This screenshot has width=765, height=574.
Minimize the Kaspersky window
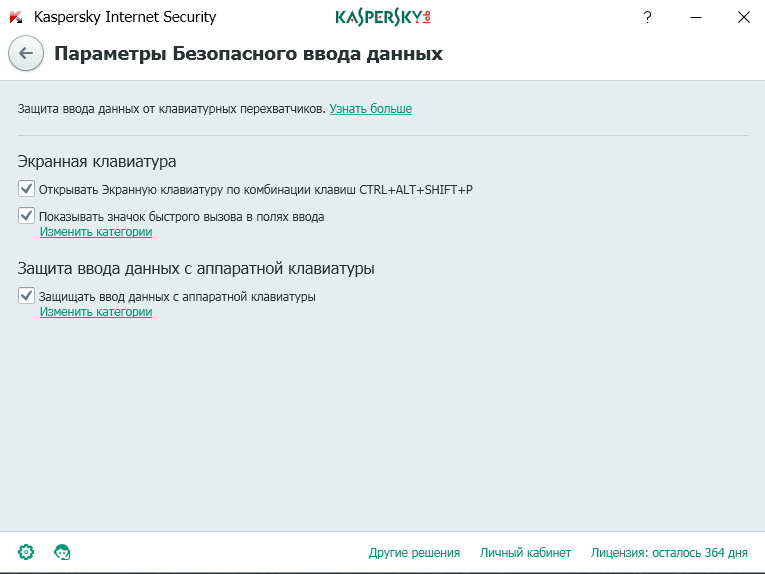(696, 18)
